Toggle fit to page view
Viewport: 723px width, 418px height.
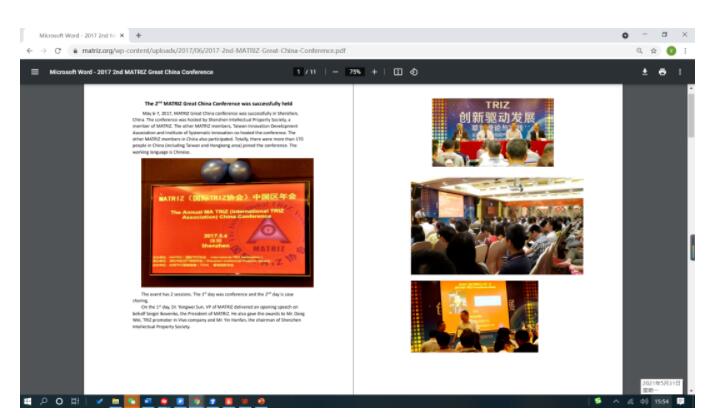point(398,72)
